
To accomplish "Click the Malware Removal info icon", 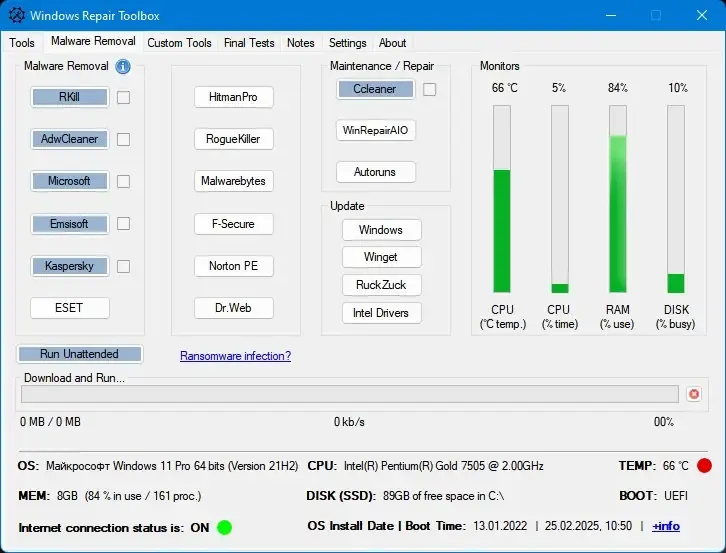I will coord(123,67).
